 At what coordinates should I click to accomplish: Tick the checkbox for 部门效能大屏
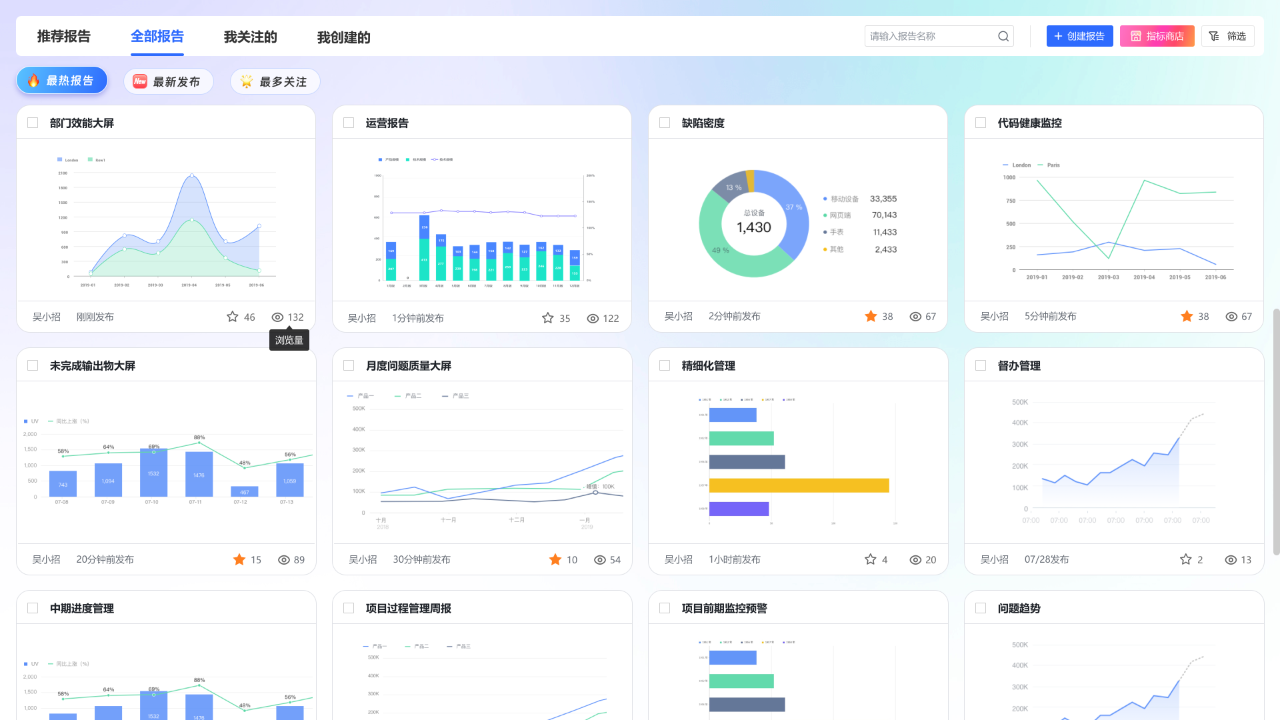click(33, 123)
